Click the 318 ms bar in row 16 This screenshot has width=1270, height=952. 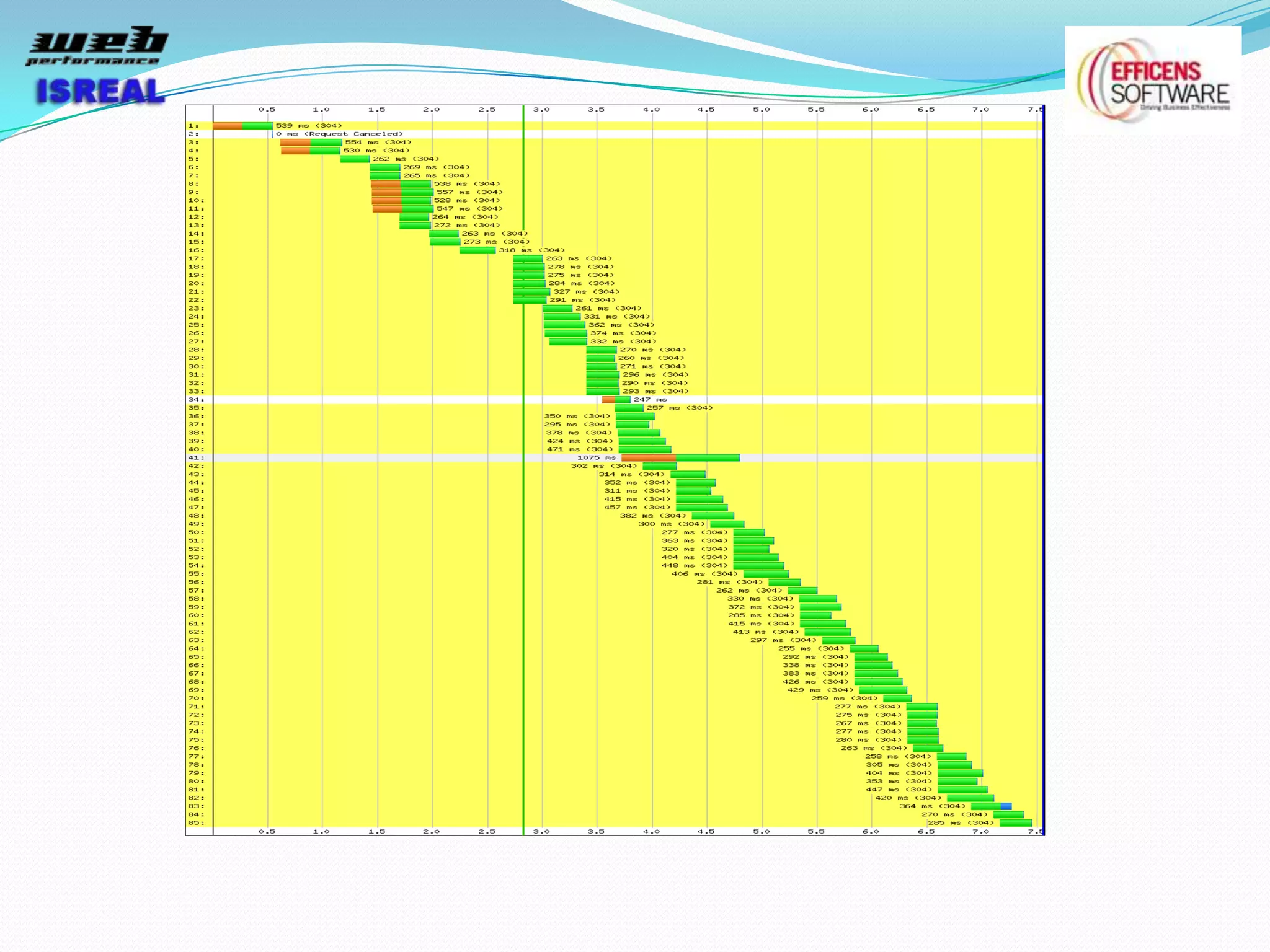(x=477, y=250)
